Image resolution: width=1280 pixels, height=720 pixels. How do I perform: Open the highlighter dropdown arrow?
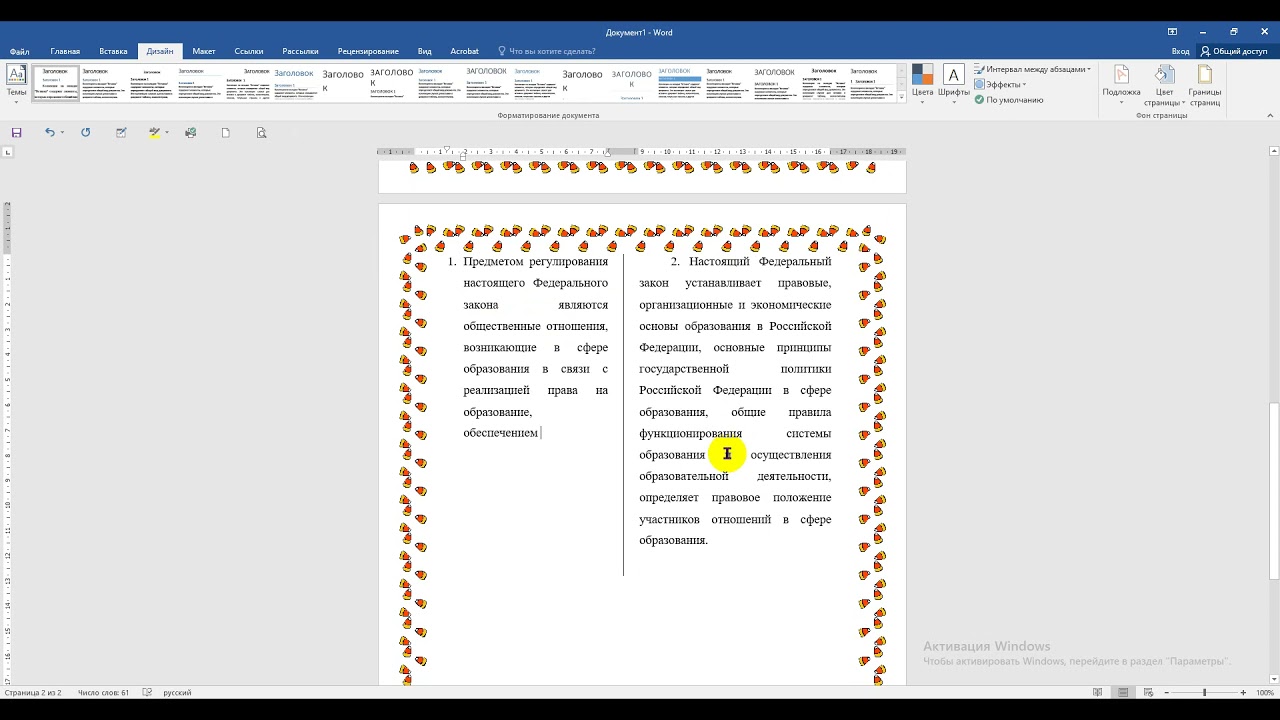tap(166, 132)
